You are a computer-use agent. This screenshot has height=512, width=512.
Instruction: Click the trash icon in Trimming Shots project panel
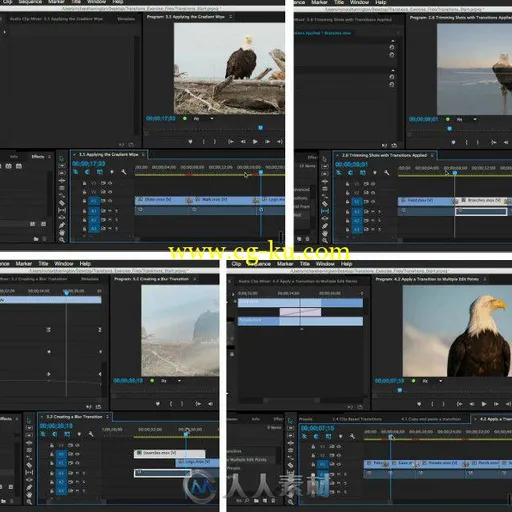pyautogui.click(x=307, y=239)
